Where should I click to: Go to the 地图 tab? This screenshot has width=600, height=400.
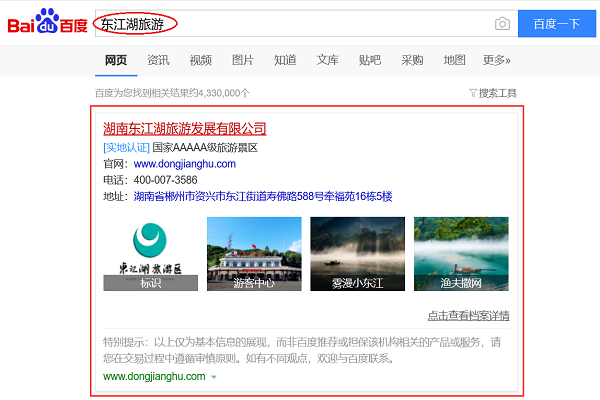(x=454, y=60)
